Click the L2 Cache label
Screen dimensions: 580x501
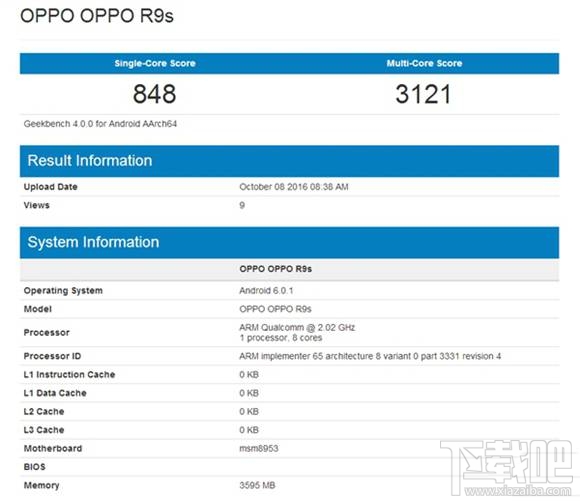coord(44,412)
